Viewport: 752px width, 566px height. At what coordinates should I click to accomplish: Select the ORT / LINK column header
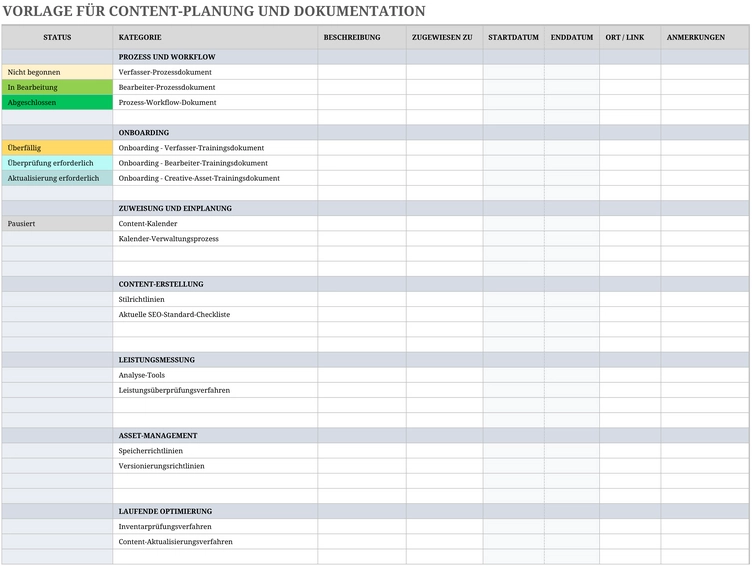pos(630,37)
